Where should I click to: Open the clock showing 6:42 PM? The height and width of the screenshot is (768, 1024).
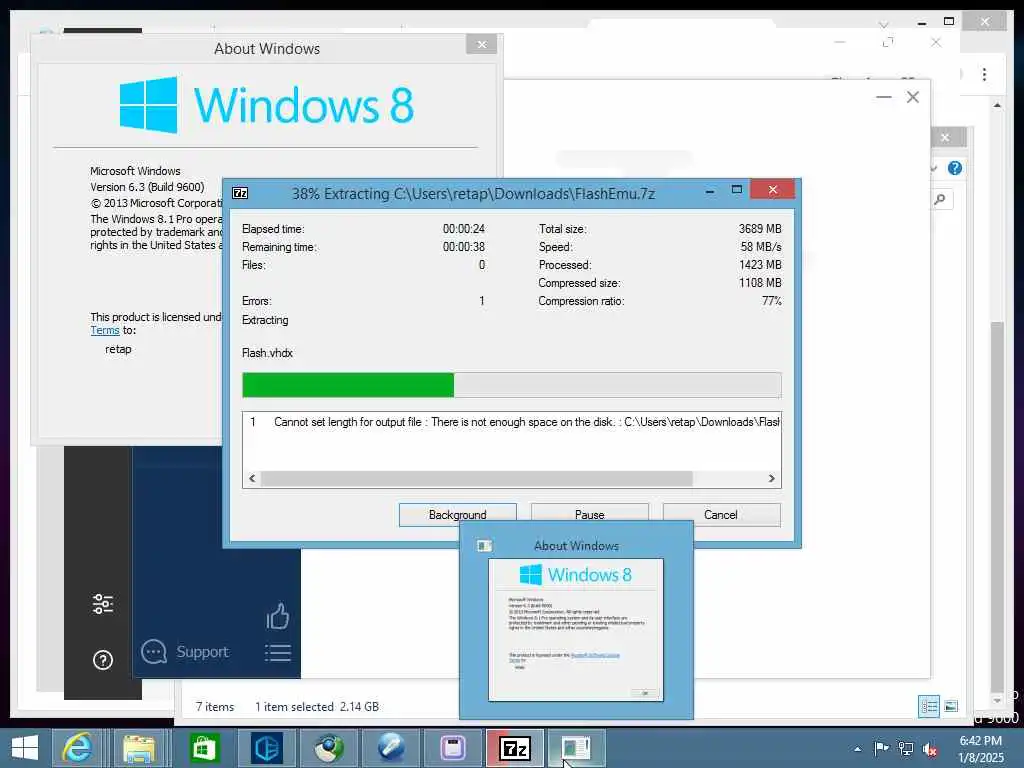click(980, 749)
